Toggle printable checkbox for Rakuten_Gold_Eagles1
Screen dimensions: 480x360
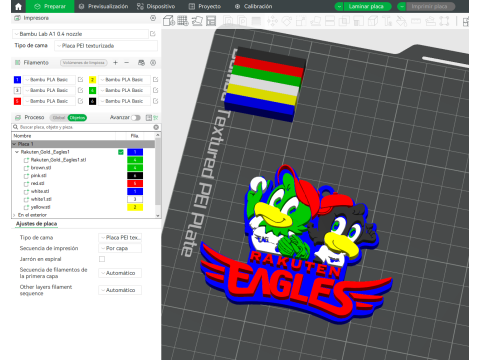click(x=121, y=152)
